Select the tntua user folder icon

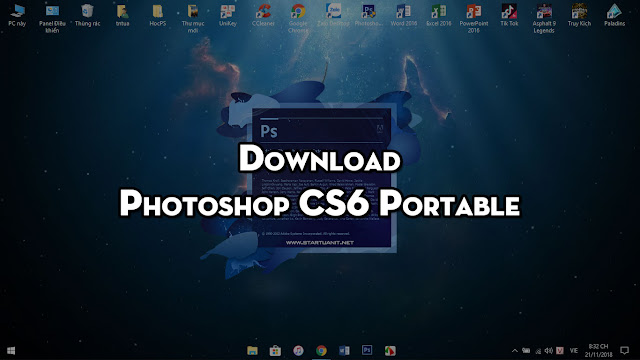[x=122, y=16]
